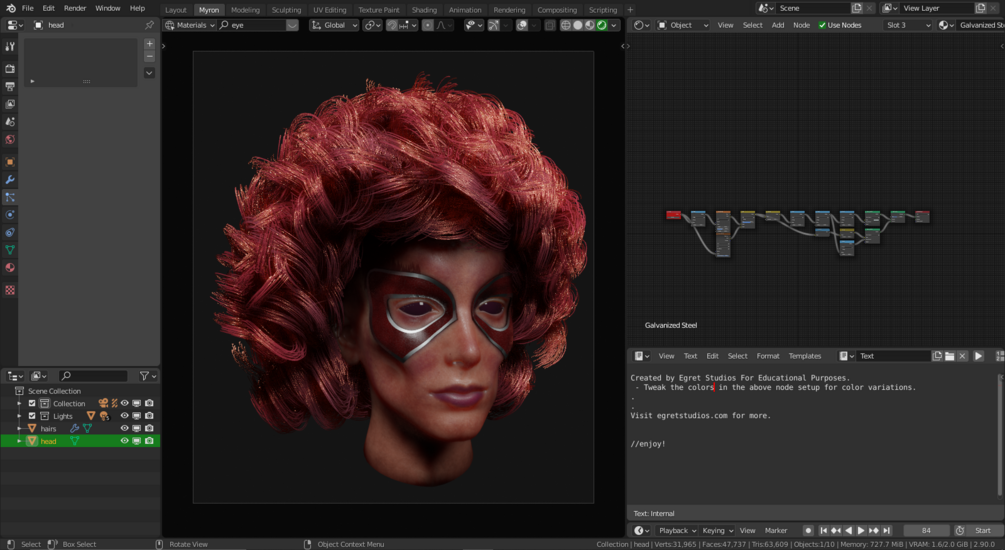Open the Object Data mesh properties tab
Screen dimensions: 1005x550
(x=10, y=250)
